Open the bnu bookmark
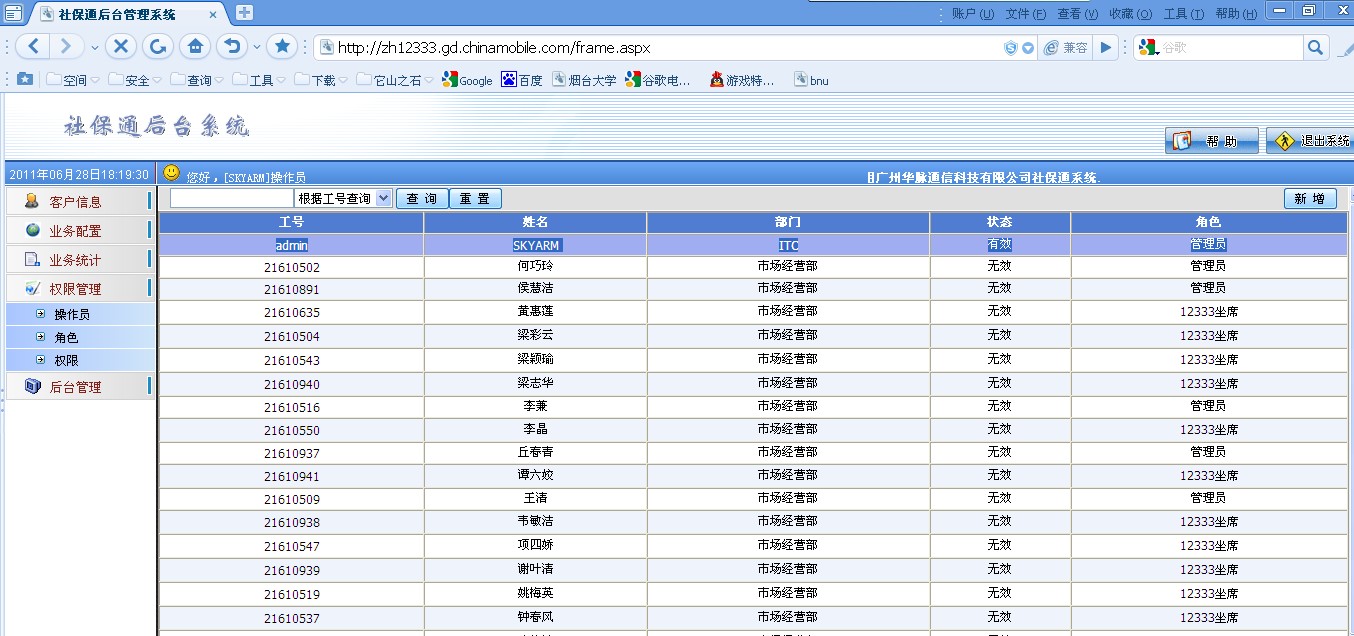 pyautogui.click(x=811, y=80)
